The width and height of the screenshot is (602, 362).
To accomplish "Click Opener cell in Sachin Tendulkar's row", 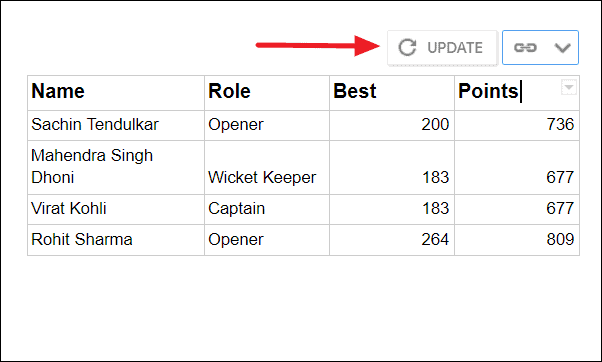I will [267, 125].
